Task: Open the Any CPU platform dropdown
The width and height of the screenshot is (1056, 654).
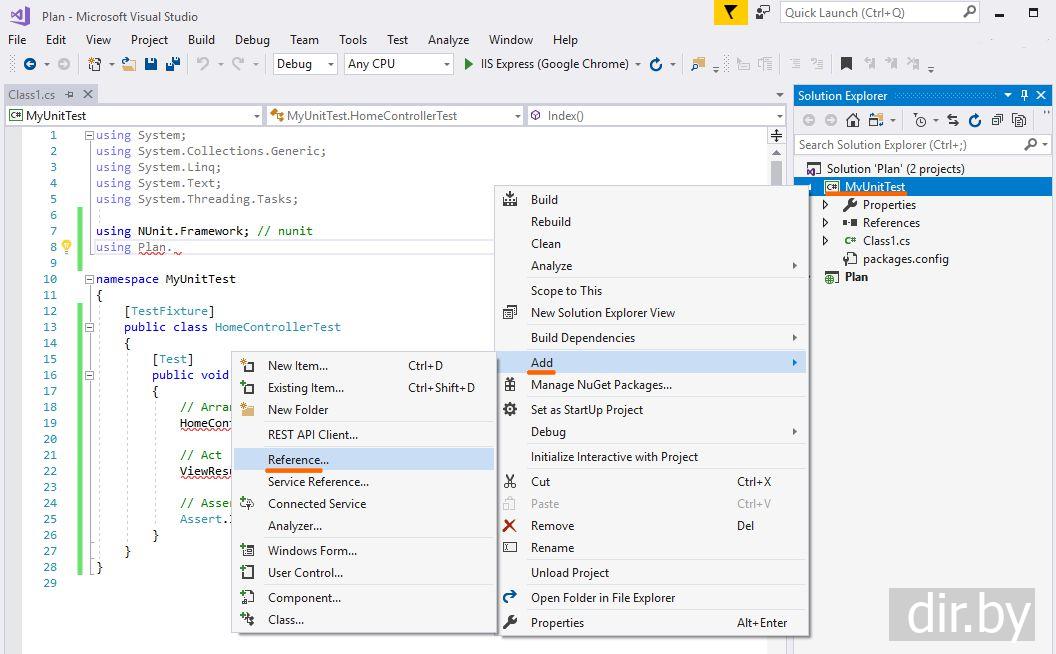Action: (x=399, y=64)
